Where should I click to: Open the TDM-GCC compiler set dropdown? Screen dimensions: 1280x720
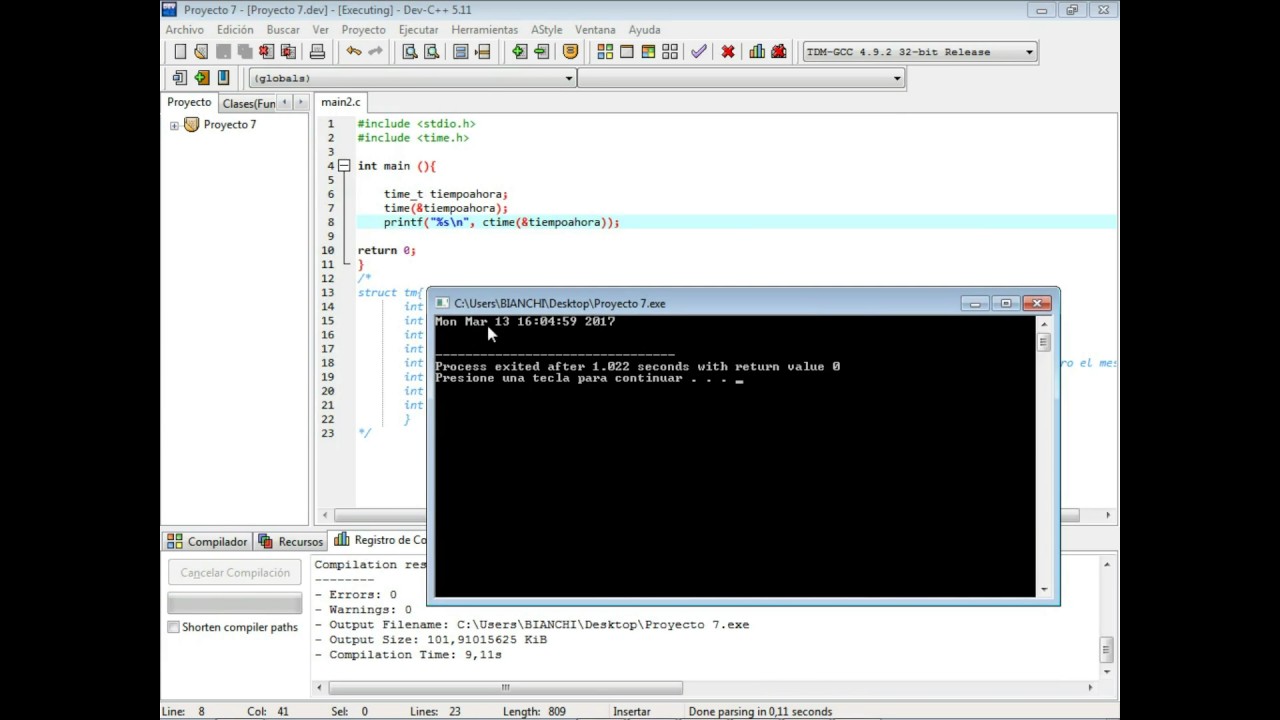click(920, 52)
